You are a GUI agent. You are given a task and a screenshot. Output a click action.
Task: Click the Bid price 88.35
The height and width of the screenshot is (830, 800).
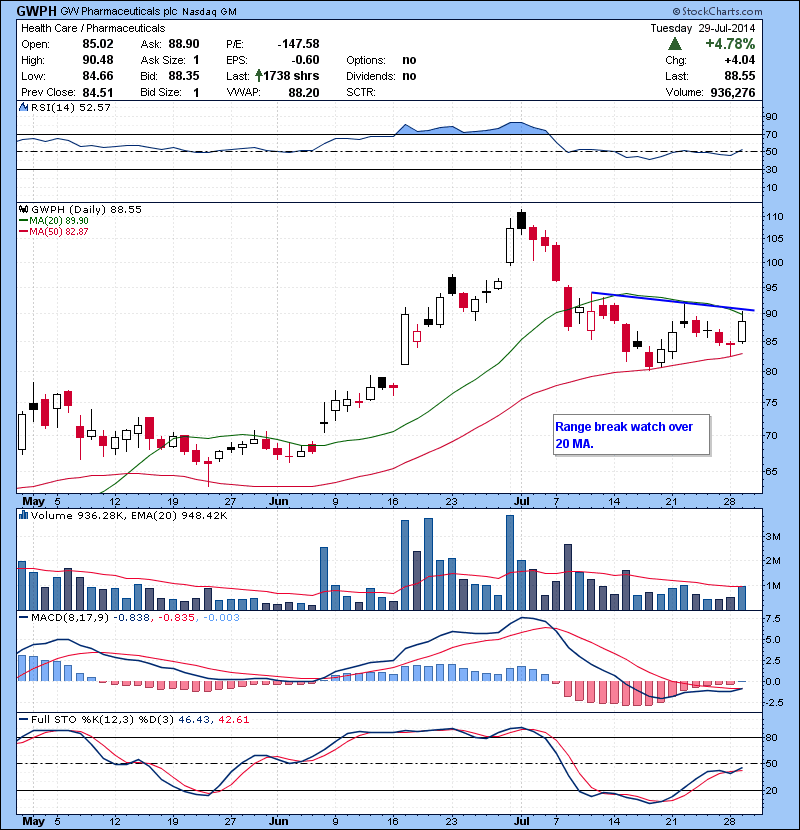[x=184, y=76]
